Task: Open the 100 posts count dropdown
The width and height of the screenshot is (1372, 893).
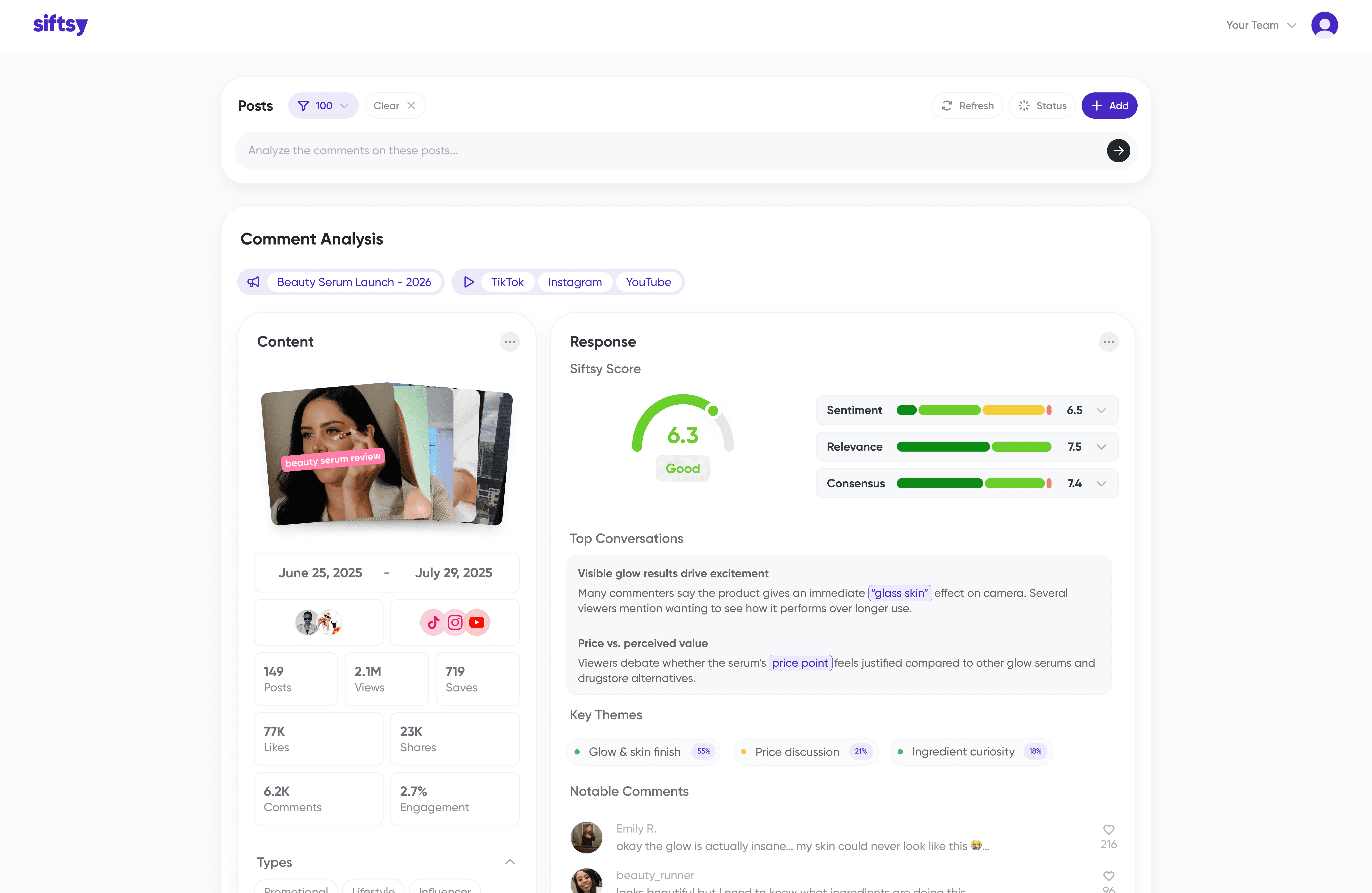Action: [344, 106]
